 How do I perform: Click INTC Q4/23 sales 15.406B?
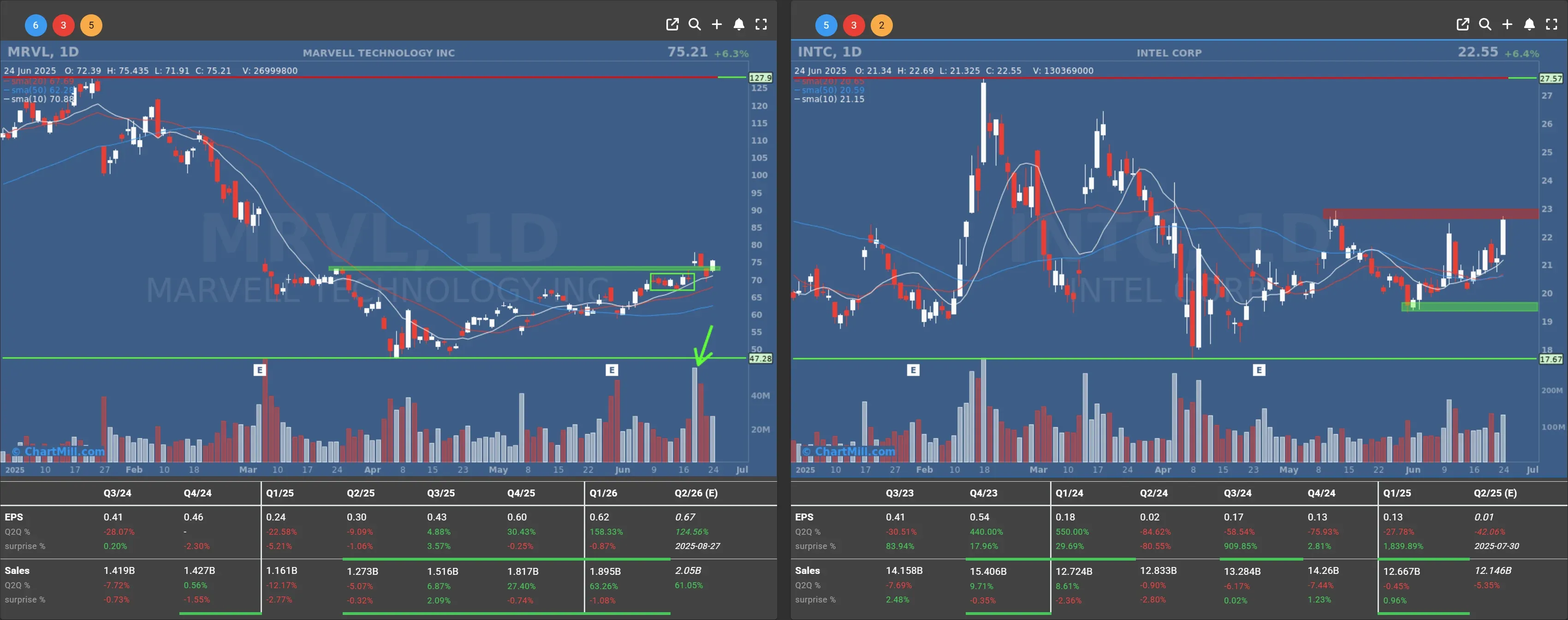click(x=988, y=571)
